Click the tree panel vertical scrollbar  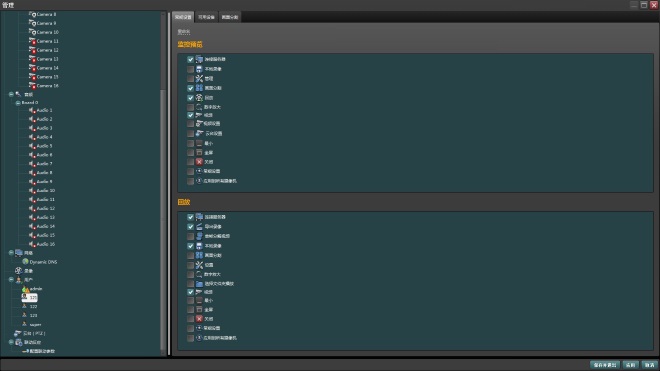[x=163, y=219]
